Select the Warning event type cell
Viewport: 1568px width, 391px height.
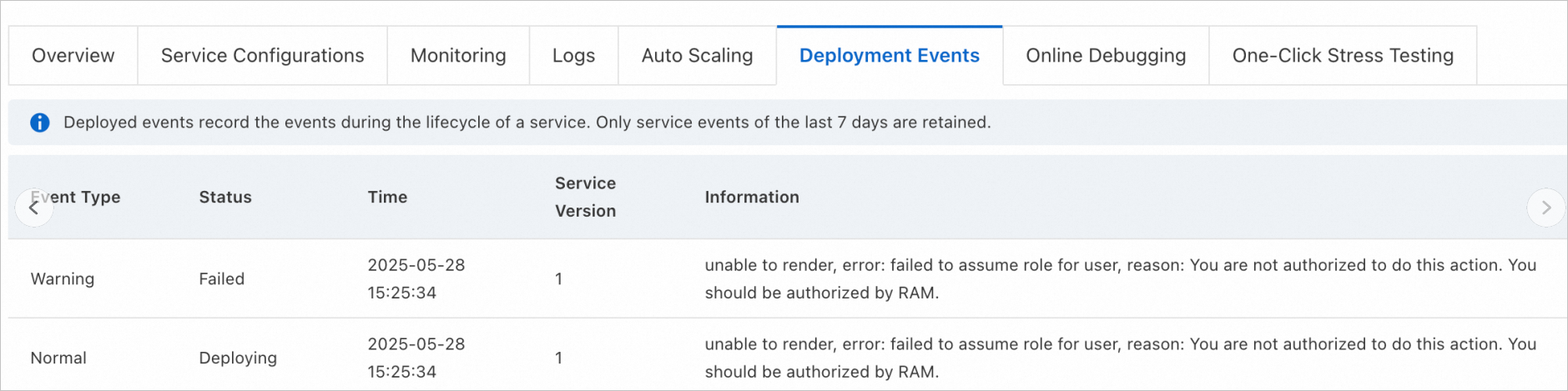(x=63, y=279)
